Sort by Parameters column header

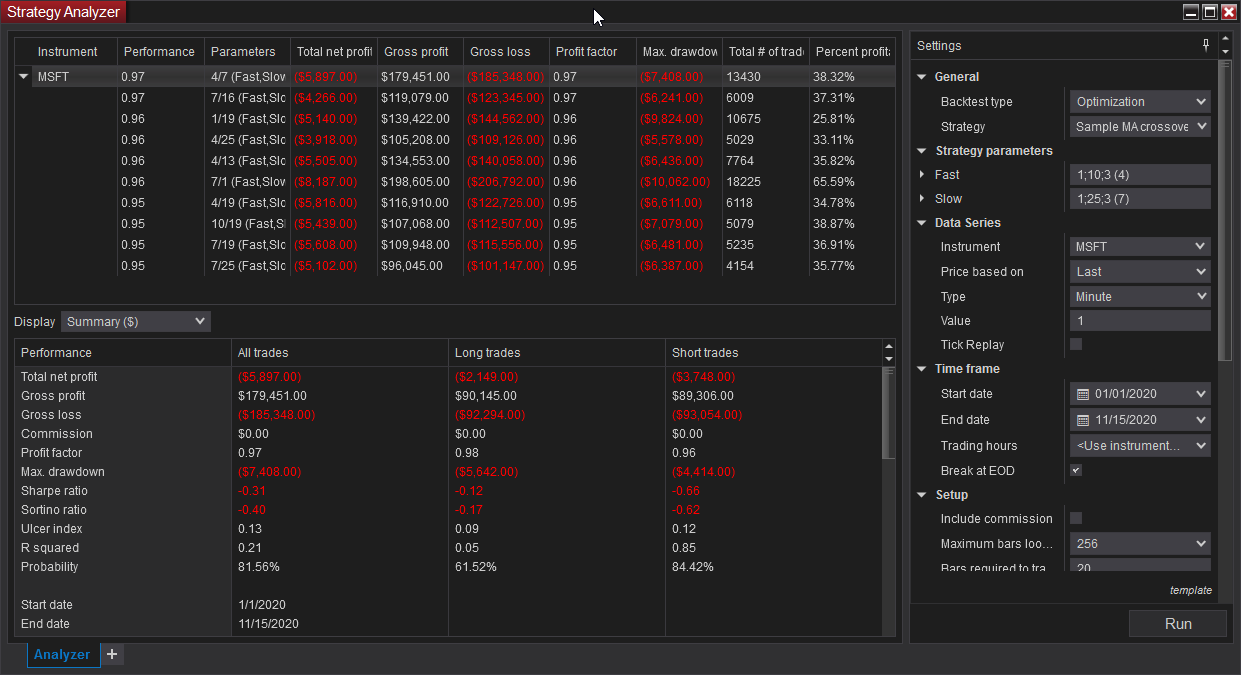point(247,52)
